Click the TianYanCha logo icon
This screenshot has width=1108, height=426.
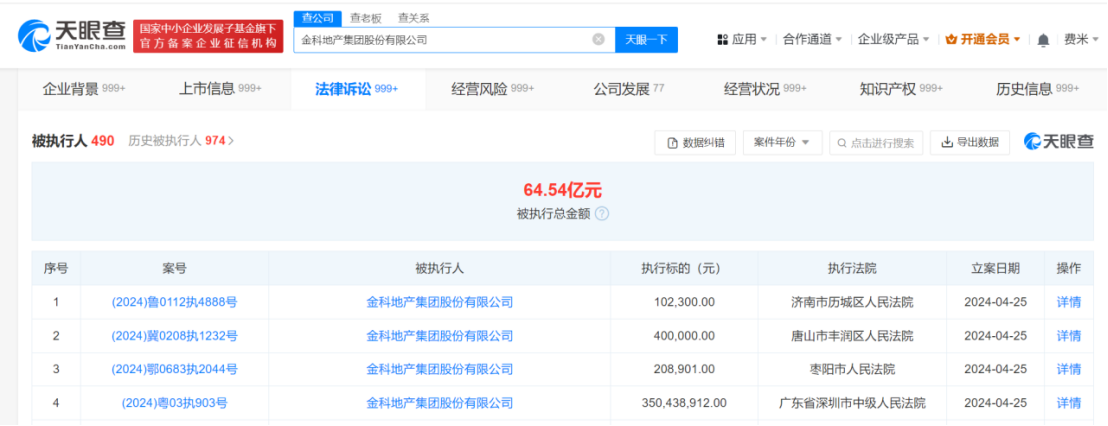pyautogui.click(x=37, y=35)
